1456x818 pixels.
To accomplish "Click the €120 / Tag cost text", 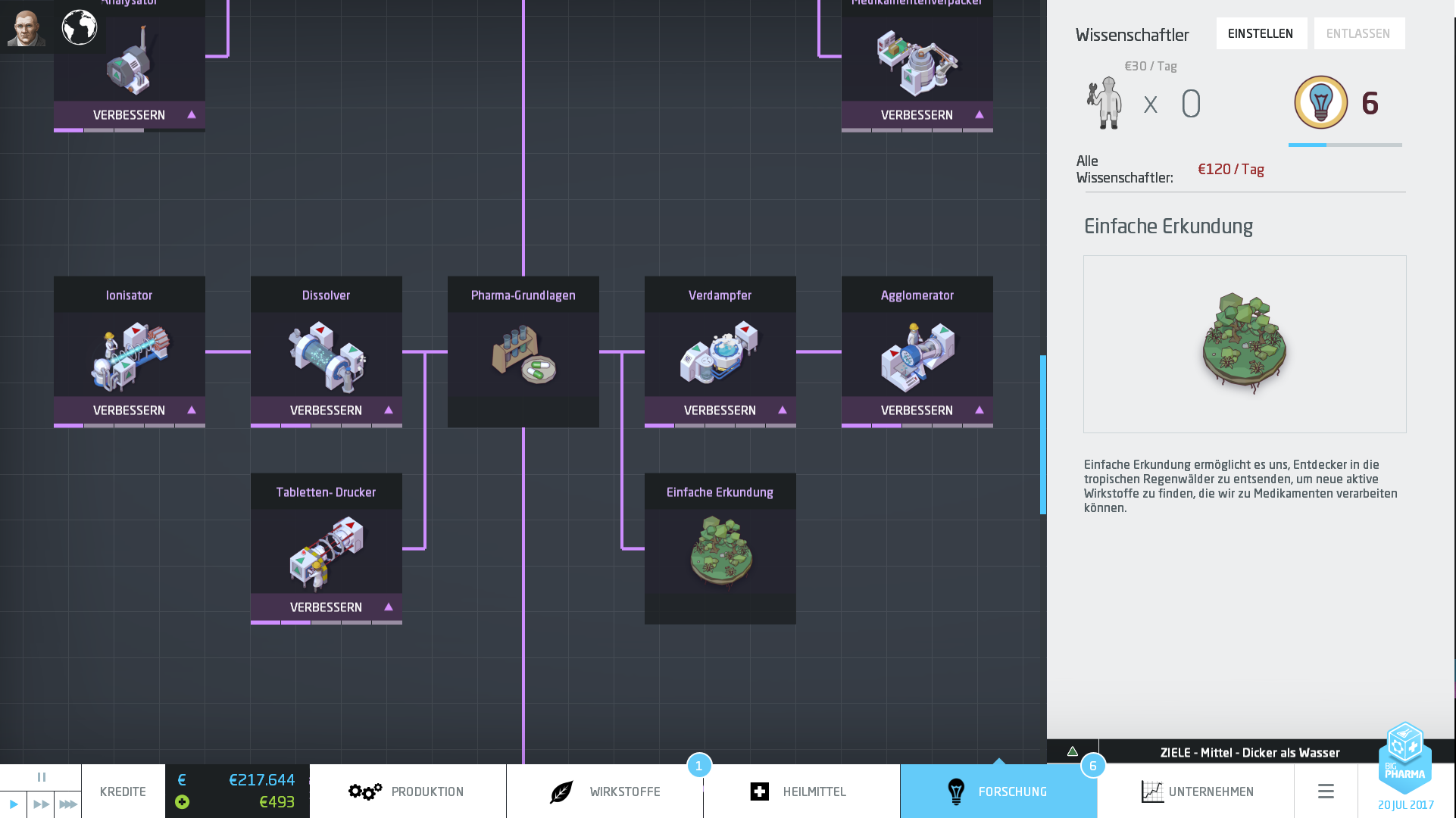I will tap(1231, 170).
